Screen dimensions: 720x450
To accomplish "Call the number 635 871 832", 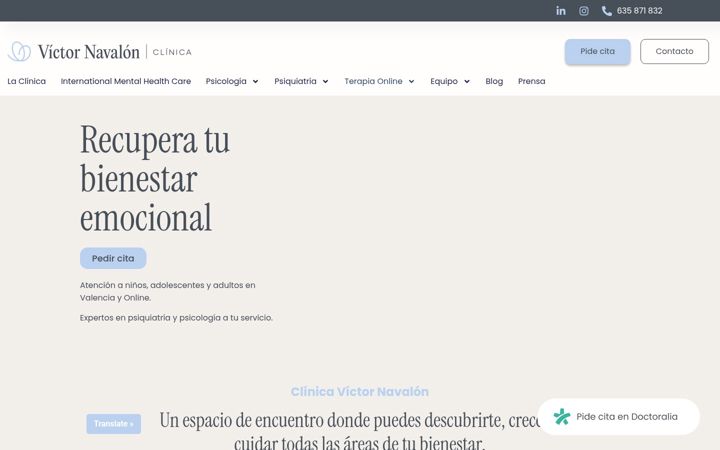I will click(x=639, y=11).
